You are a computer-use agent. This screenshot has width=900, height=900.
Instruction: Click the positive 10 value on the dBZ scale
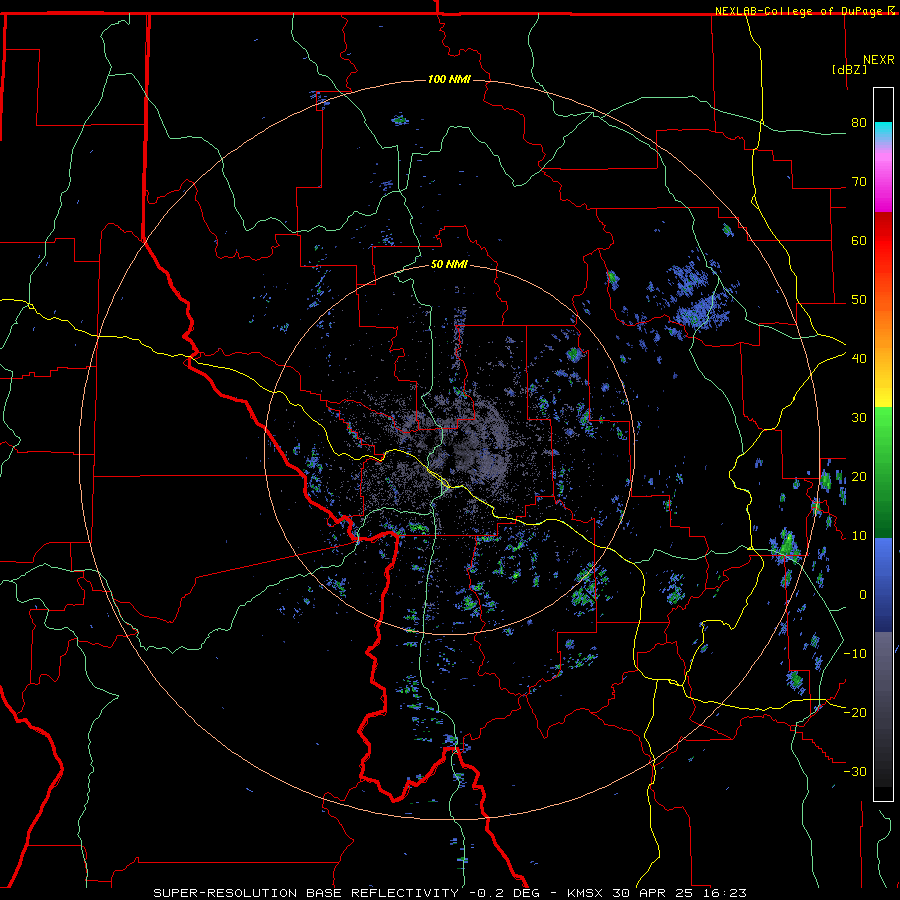tap(859, 536)
